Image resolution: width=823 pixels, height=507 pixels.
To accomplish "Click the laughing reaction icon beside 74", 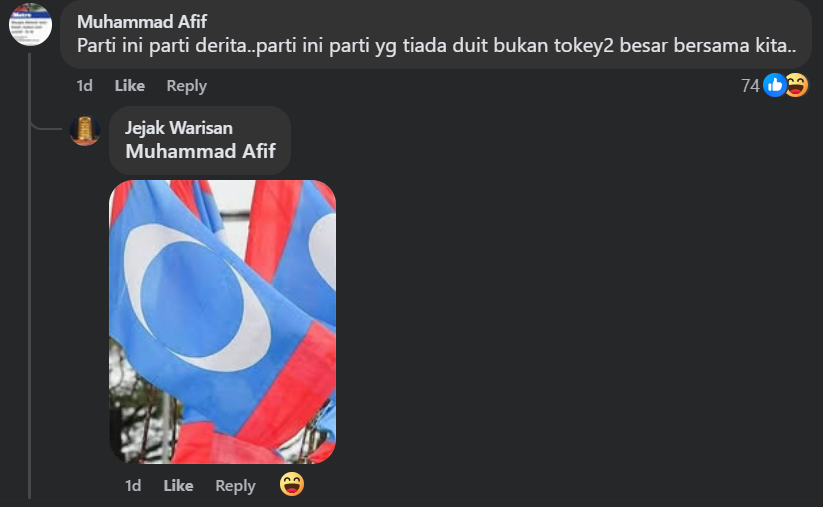I will 796,85.
